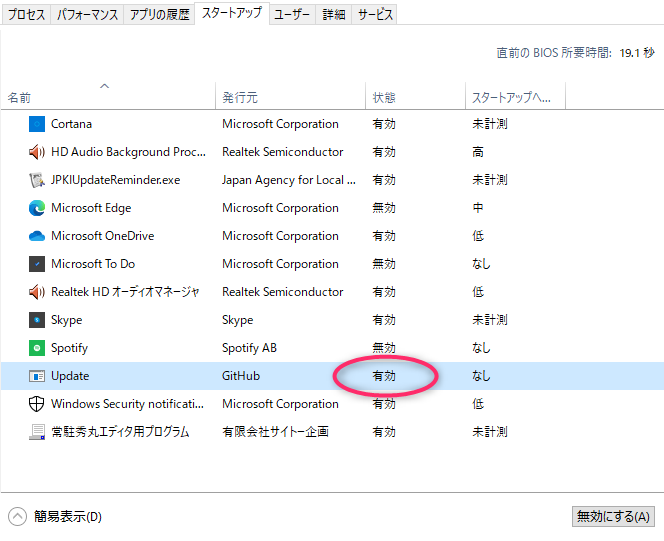Select the Spotify entry name
The width and height of the screenshot is (664, 541).
[x=69, y=348]
